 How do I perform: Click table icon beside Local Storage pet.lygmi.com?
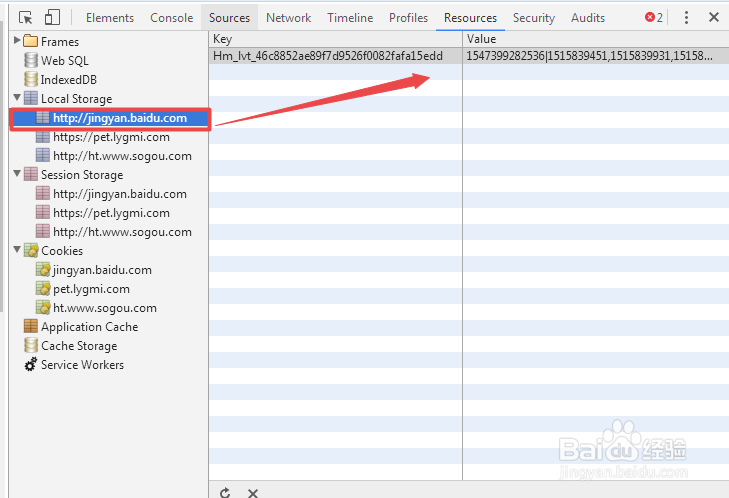tap(43, 137)
